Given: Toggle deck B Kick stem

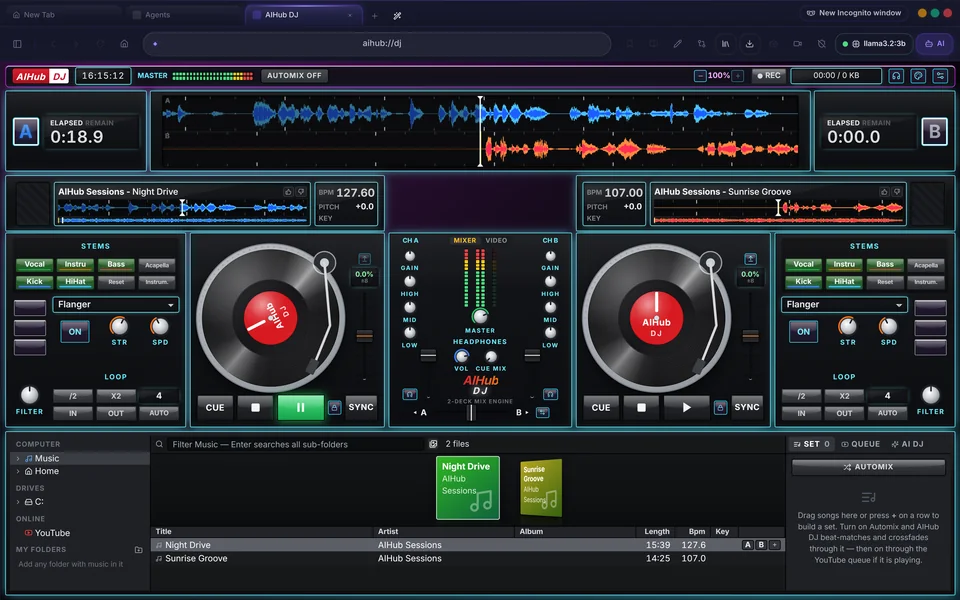Looking at the screenshot, I should pos(803,282).
